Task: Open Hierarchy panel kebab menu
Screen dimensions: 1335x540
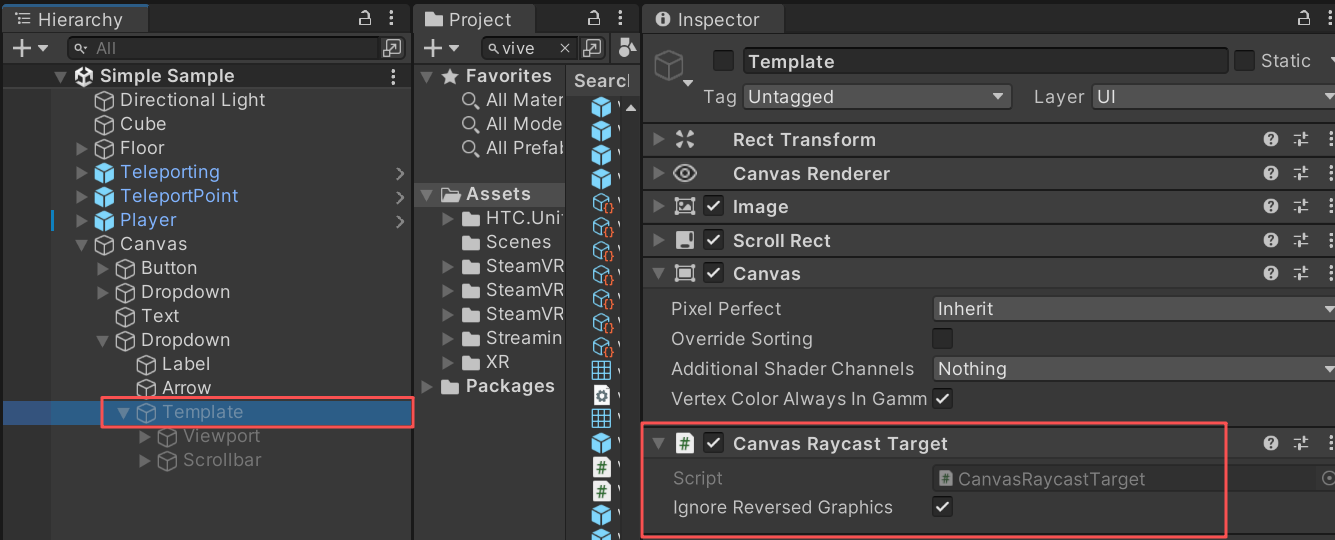Action: click(391, 19)
